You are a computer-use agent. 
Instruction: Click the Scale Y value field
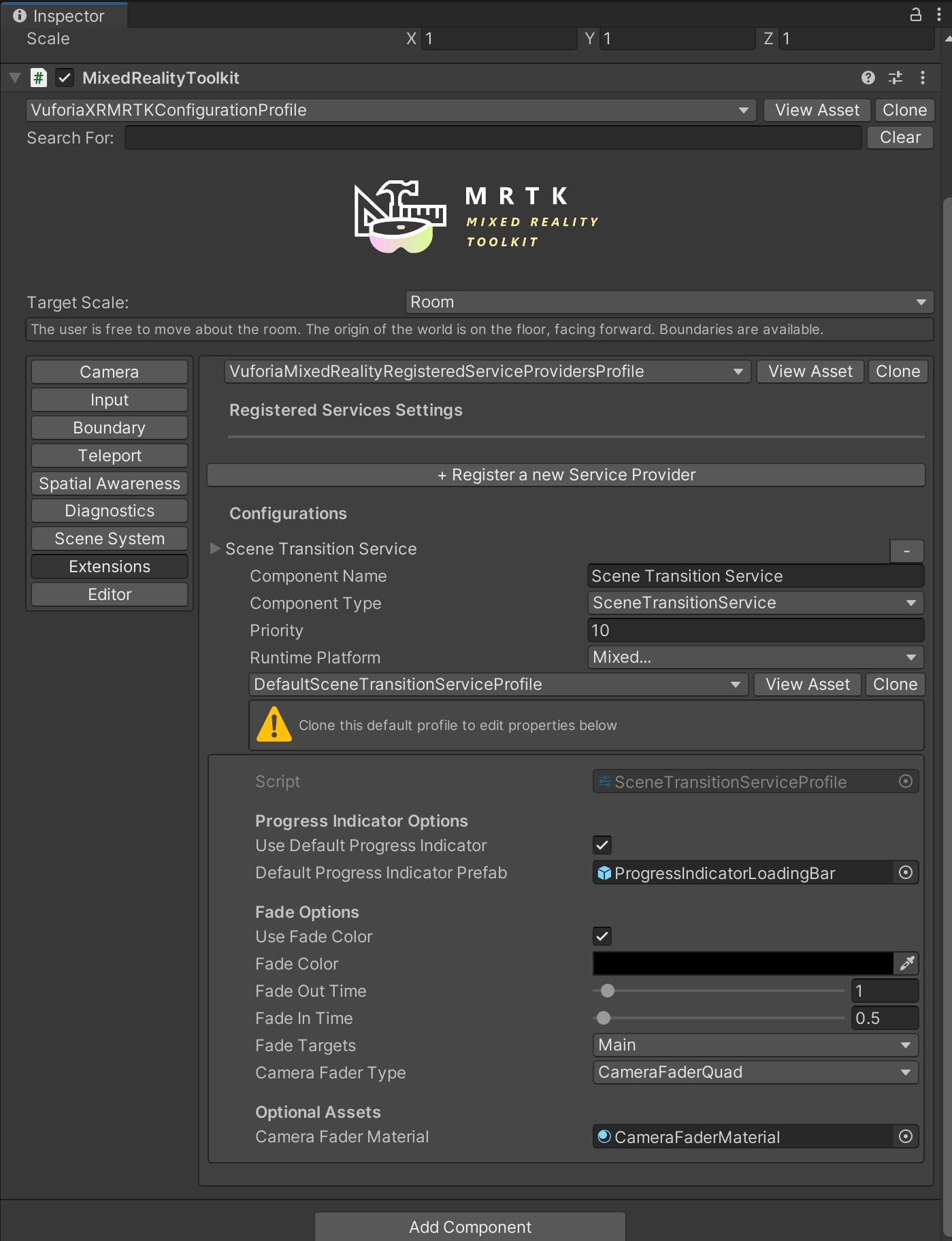pos(677,39)
